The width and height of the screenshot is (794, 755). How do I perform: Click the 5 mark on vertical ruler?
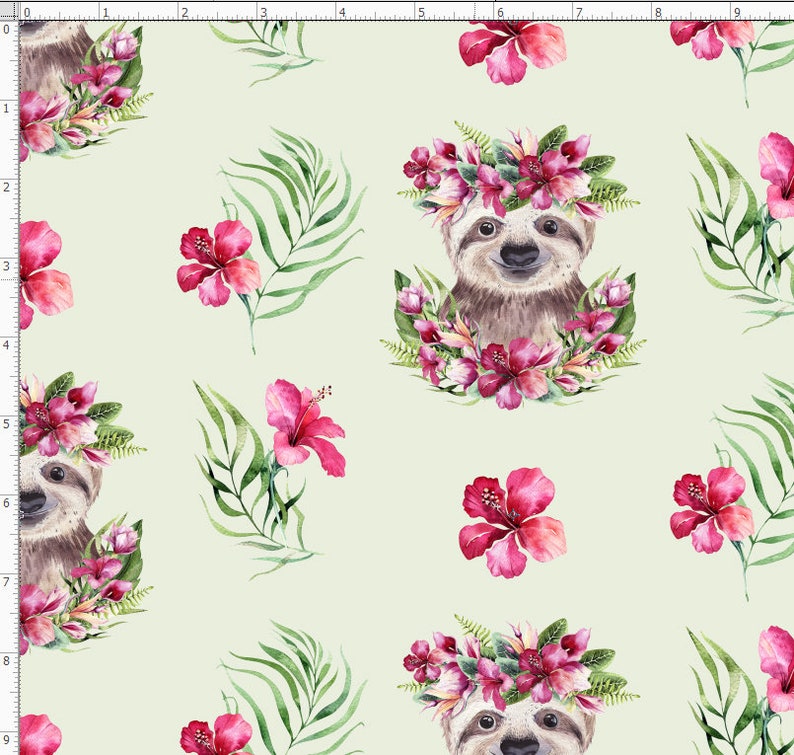6,424
